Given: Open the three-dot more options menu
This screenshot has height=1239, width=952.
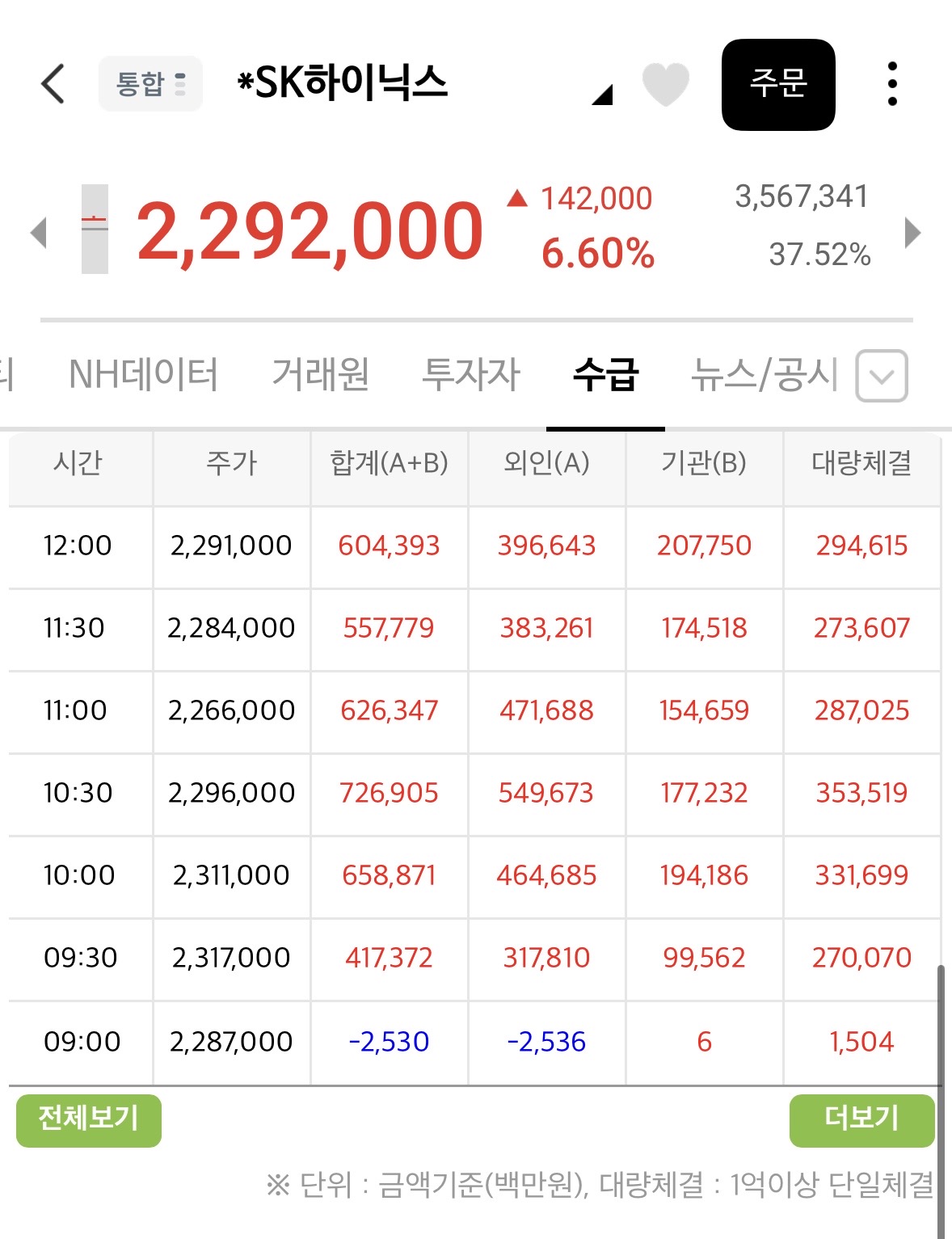Looking at the screenshot, I should [x=892, y=84].
